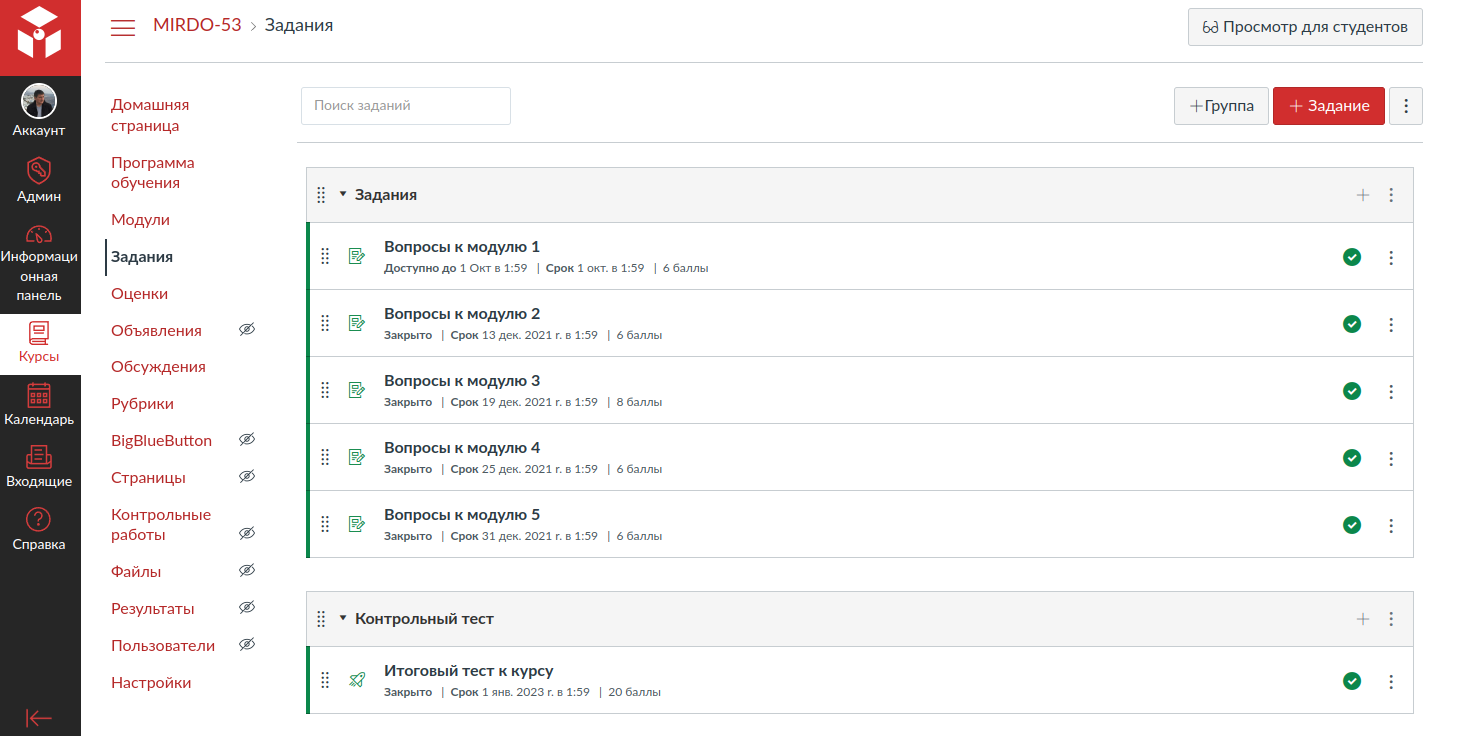Viewport: 1476px width, 736px height.
Task: Click the red Задание button to add assignment
Action: pyautogui.click(x=1328, y=106)
